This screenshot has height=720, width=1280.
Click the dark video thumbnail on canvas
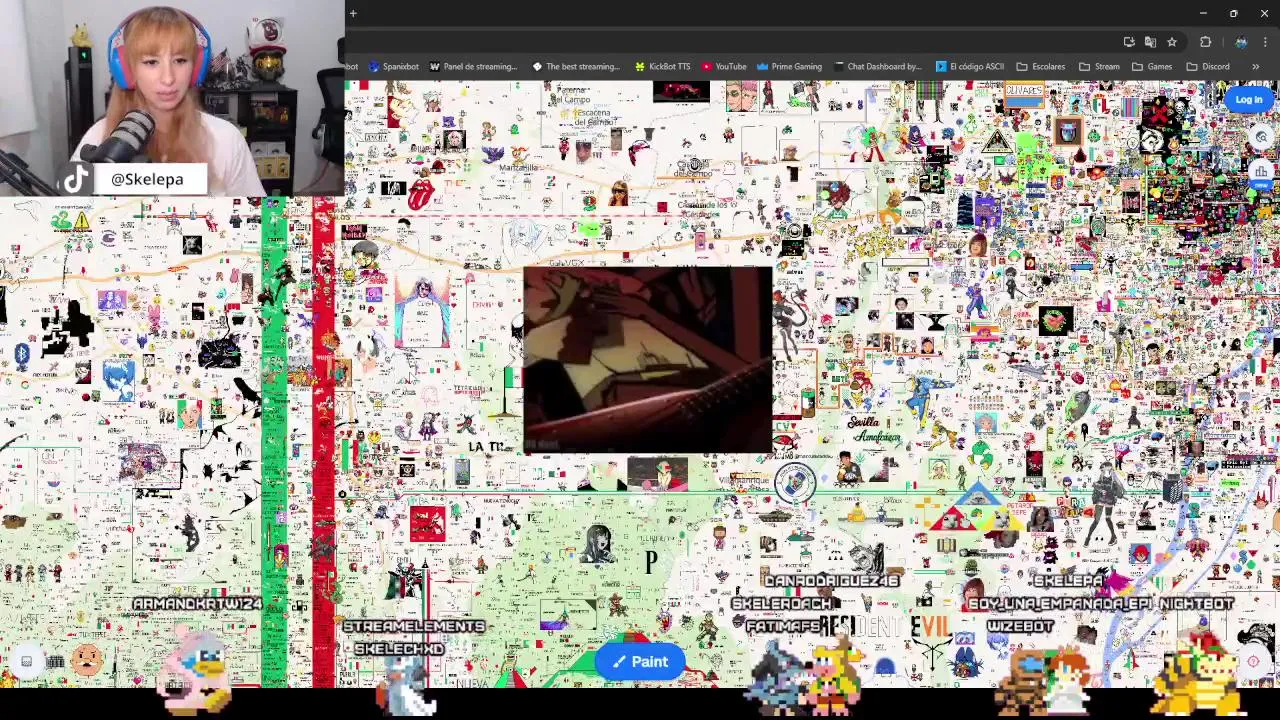point(648,360)
